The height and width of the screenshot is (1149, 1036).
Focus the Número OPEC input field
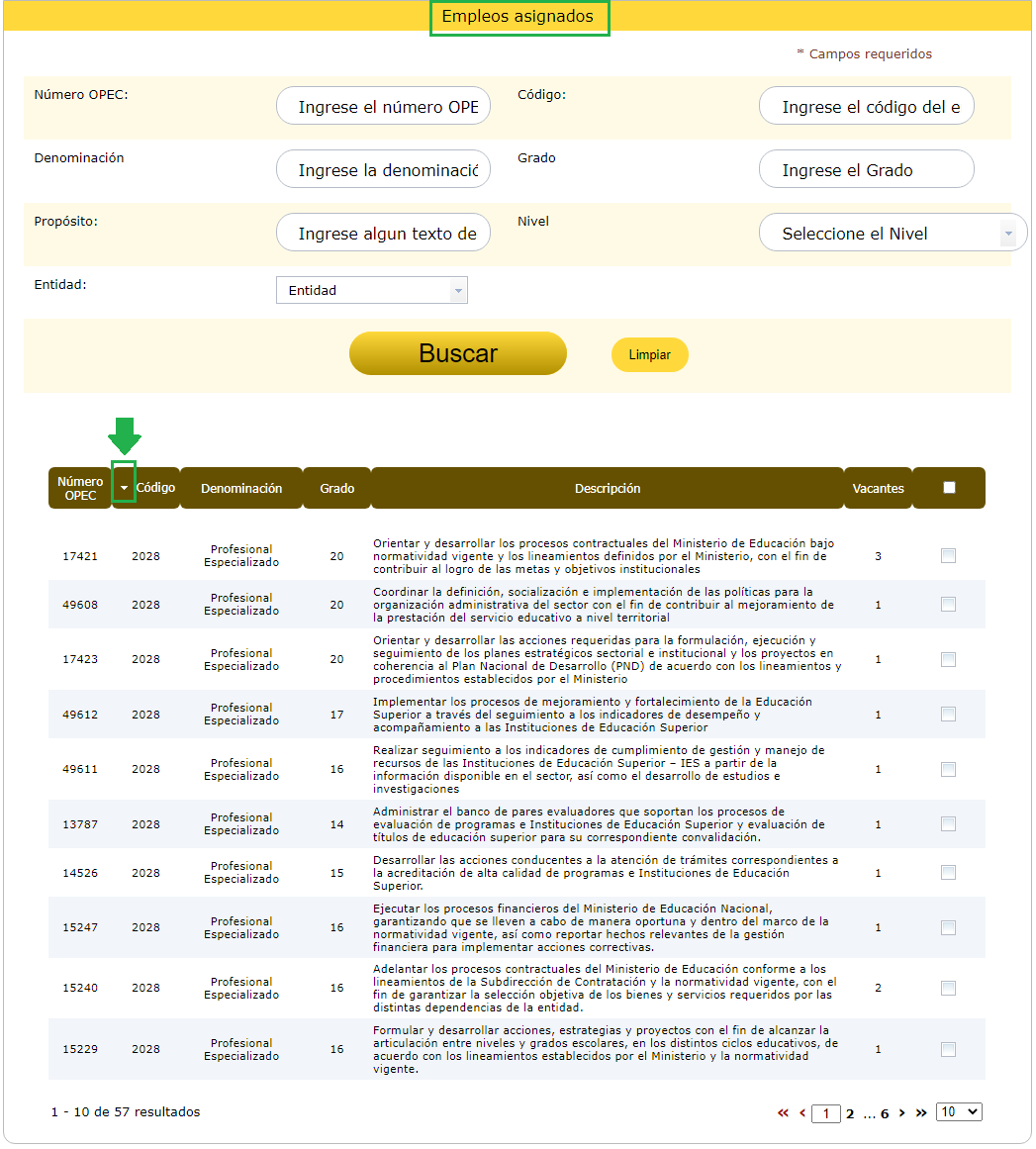point(383,107)
